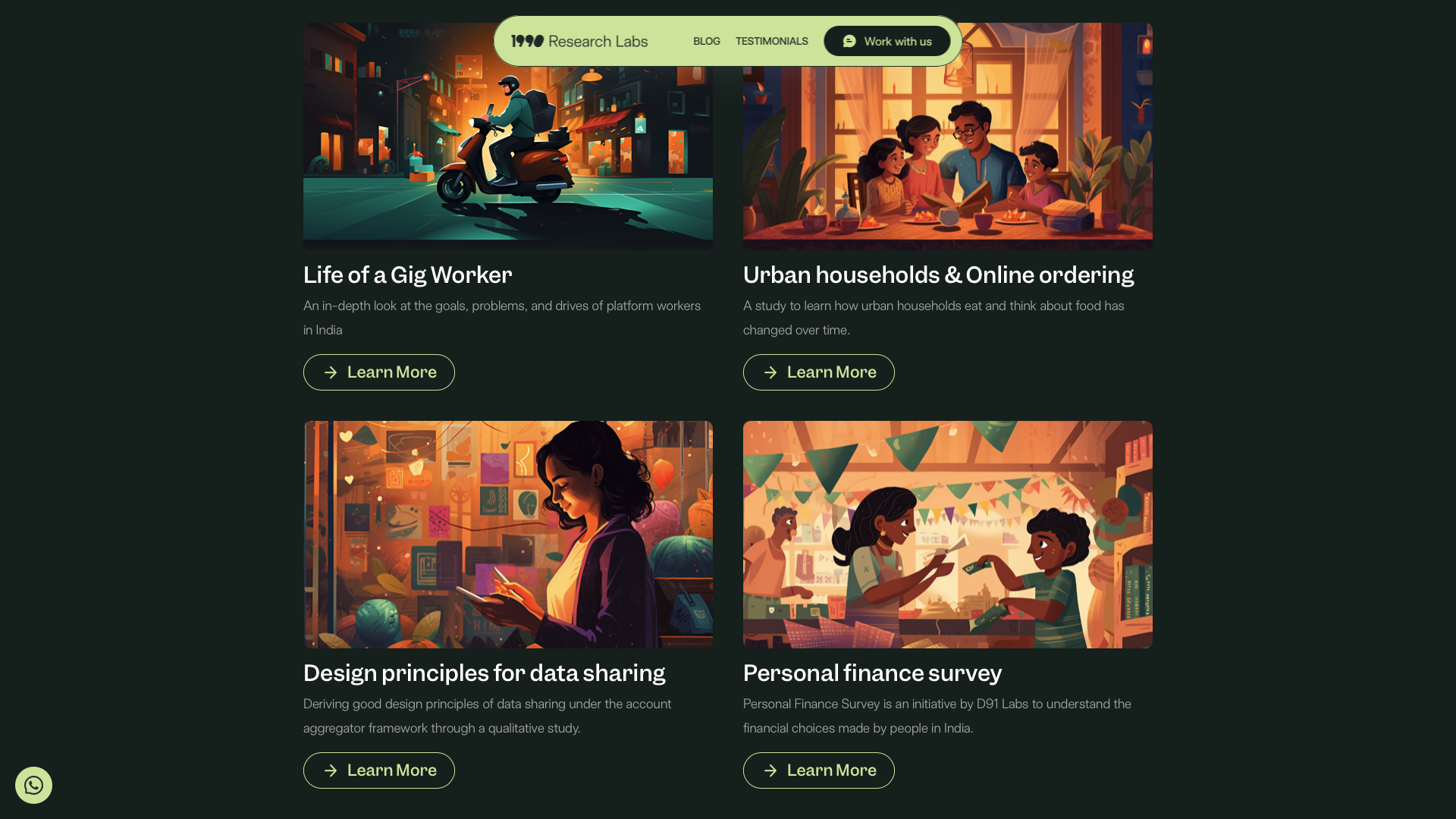Viewport: 1456px width, 819px height.
Task: Open the BLOG menu item
Action: (x=707, y=41)
